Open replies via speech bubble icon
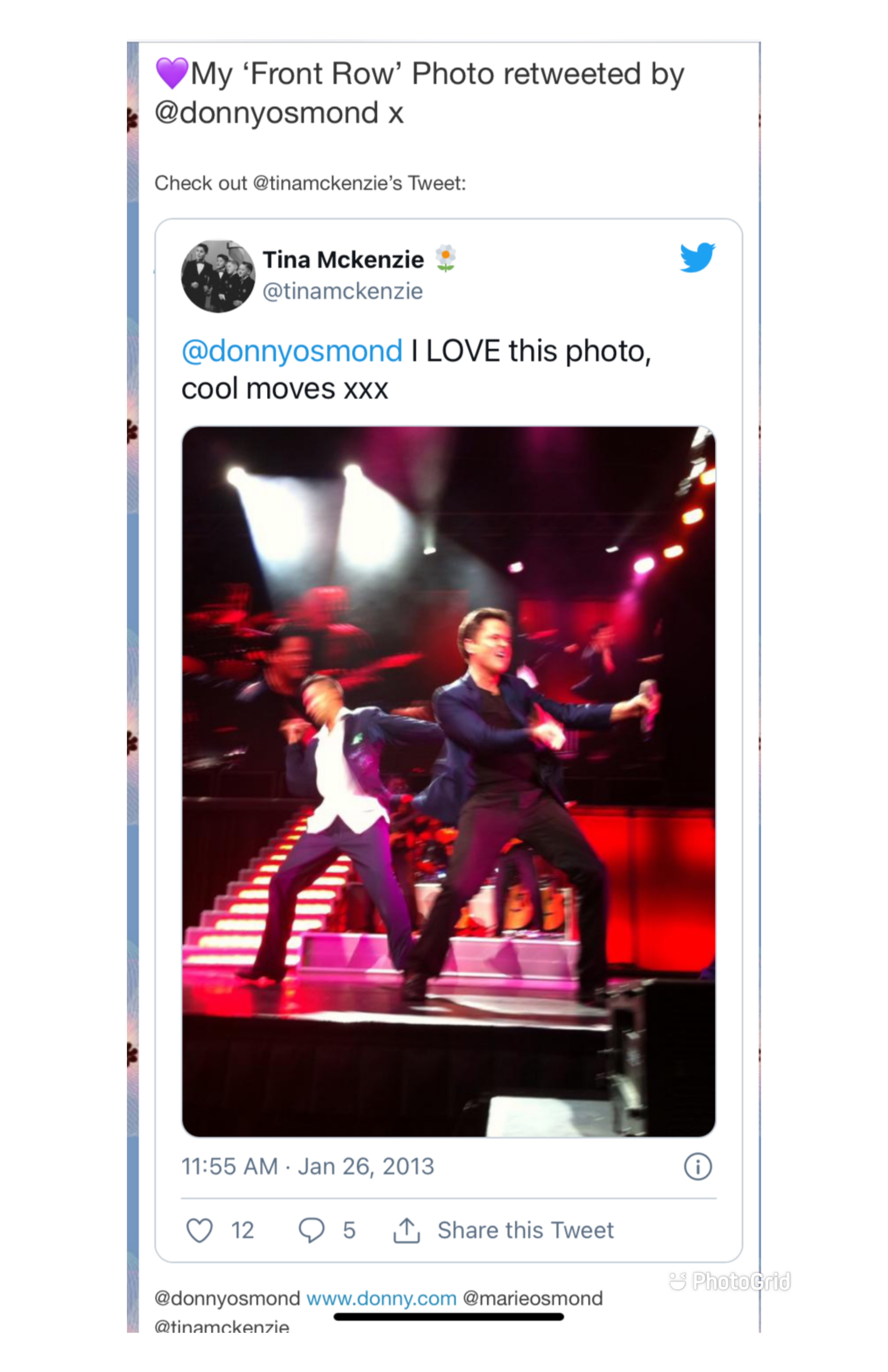The image size is (888, 1372). coord(311,1230)
